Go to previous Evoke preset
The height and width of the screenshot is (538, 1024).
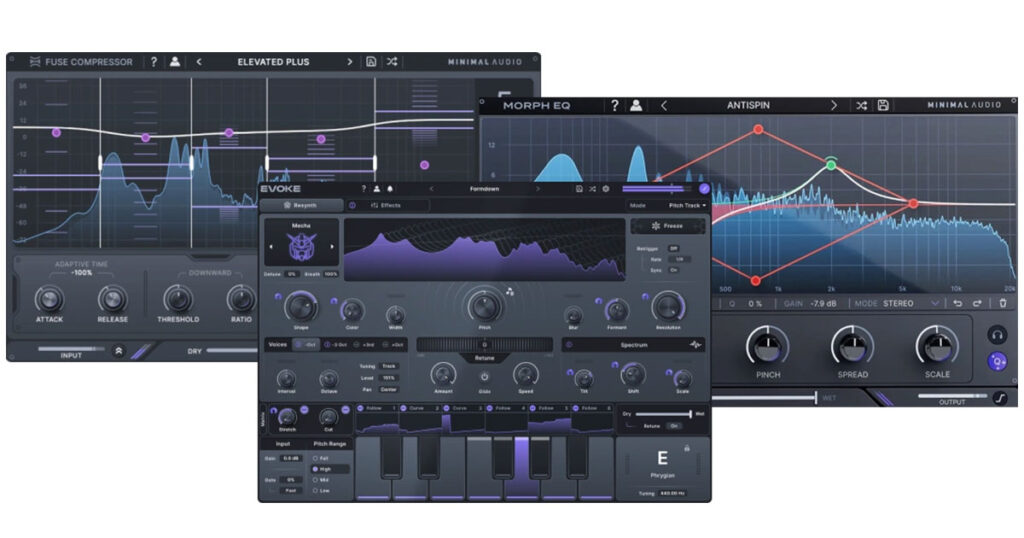point(431,189)
